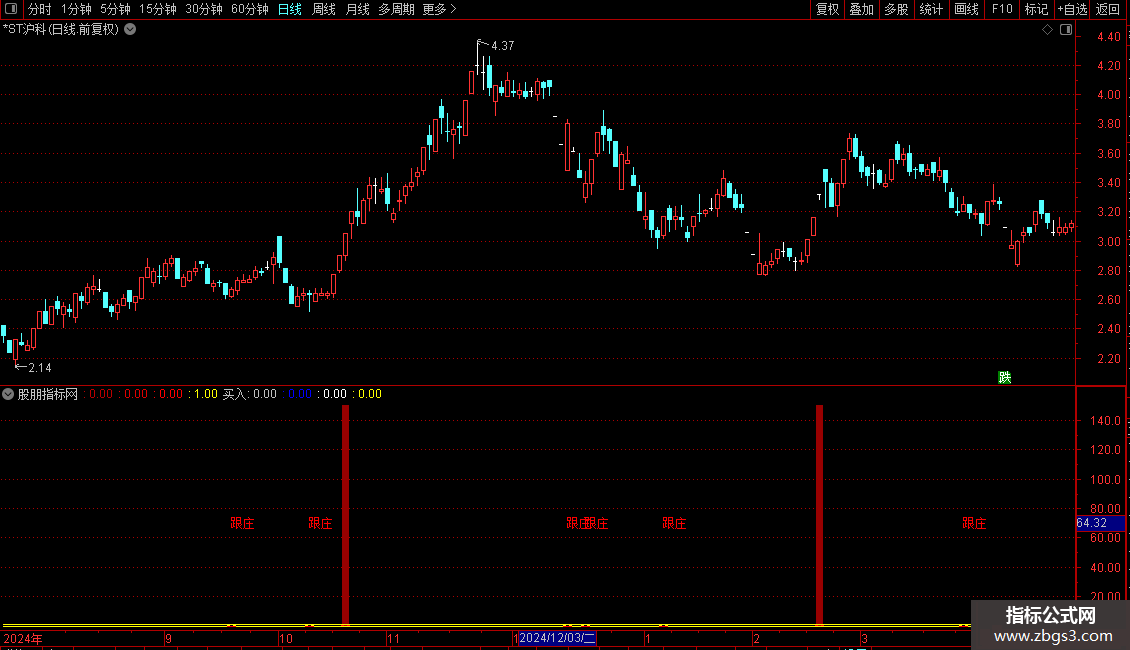Click the diamond marker icon above the chart
Image resolution: width=1130 pixels, height=650 pixels.
point(1047,30)
